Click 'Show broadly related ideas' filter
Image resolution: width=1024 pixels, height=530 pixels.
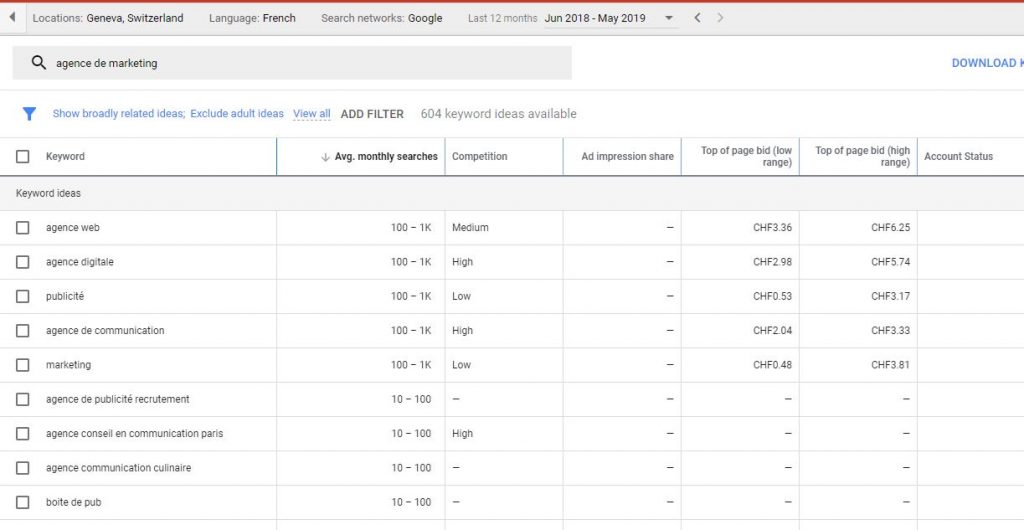119,114
